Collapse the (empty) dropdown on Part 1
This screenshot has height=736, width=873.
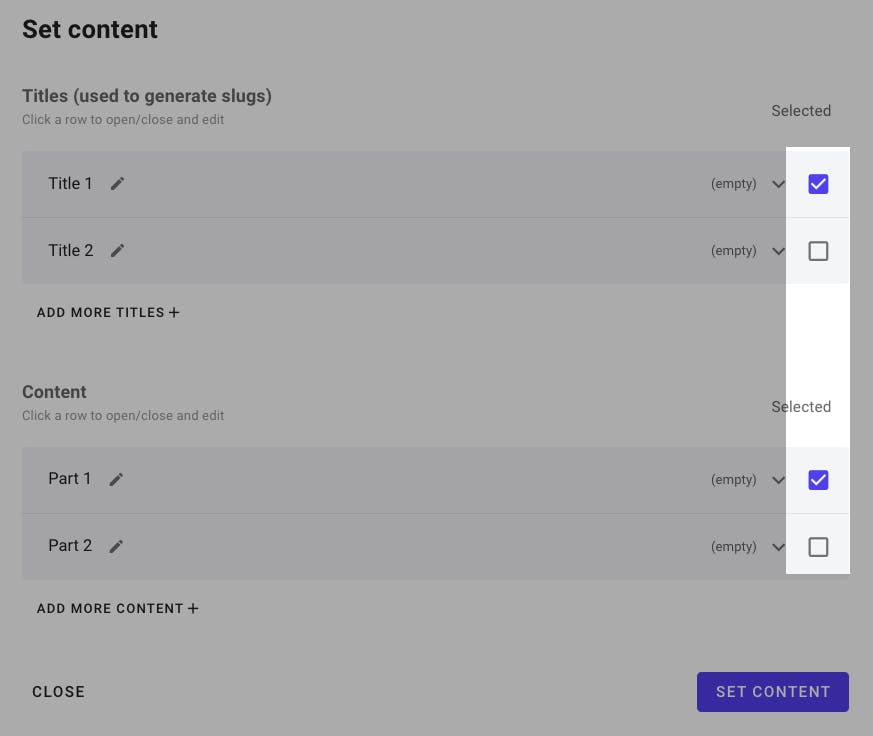point(778,480)
